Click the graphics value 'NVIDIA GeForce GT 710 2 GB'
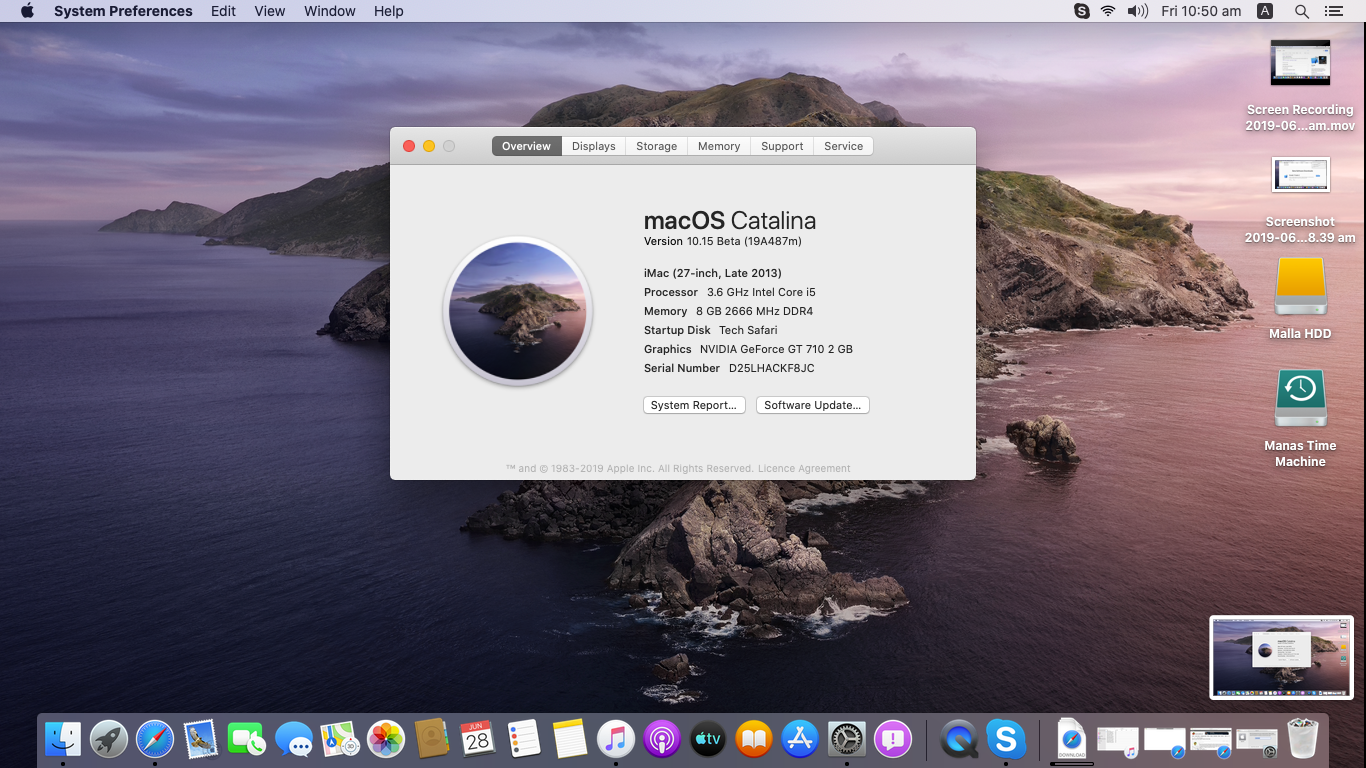This screenshot has width=1366, height=768. coord(776,349)
